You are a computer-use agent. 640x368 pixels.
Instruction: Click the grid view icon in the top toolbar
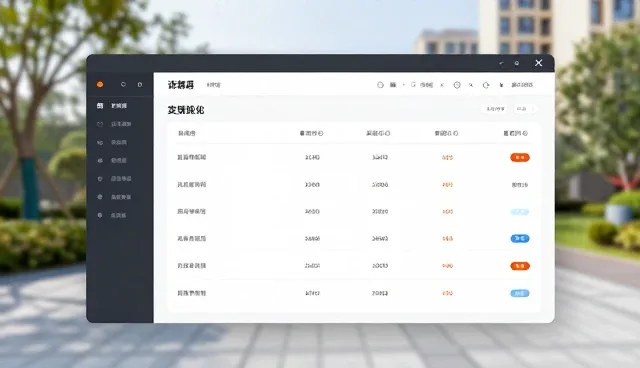(393, 85)
